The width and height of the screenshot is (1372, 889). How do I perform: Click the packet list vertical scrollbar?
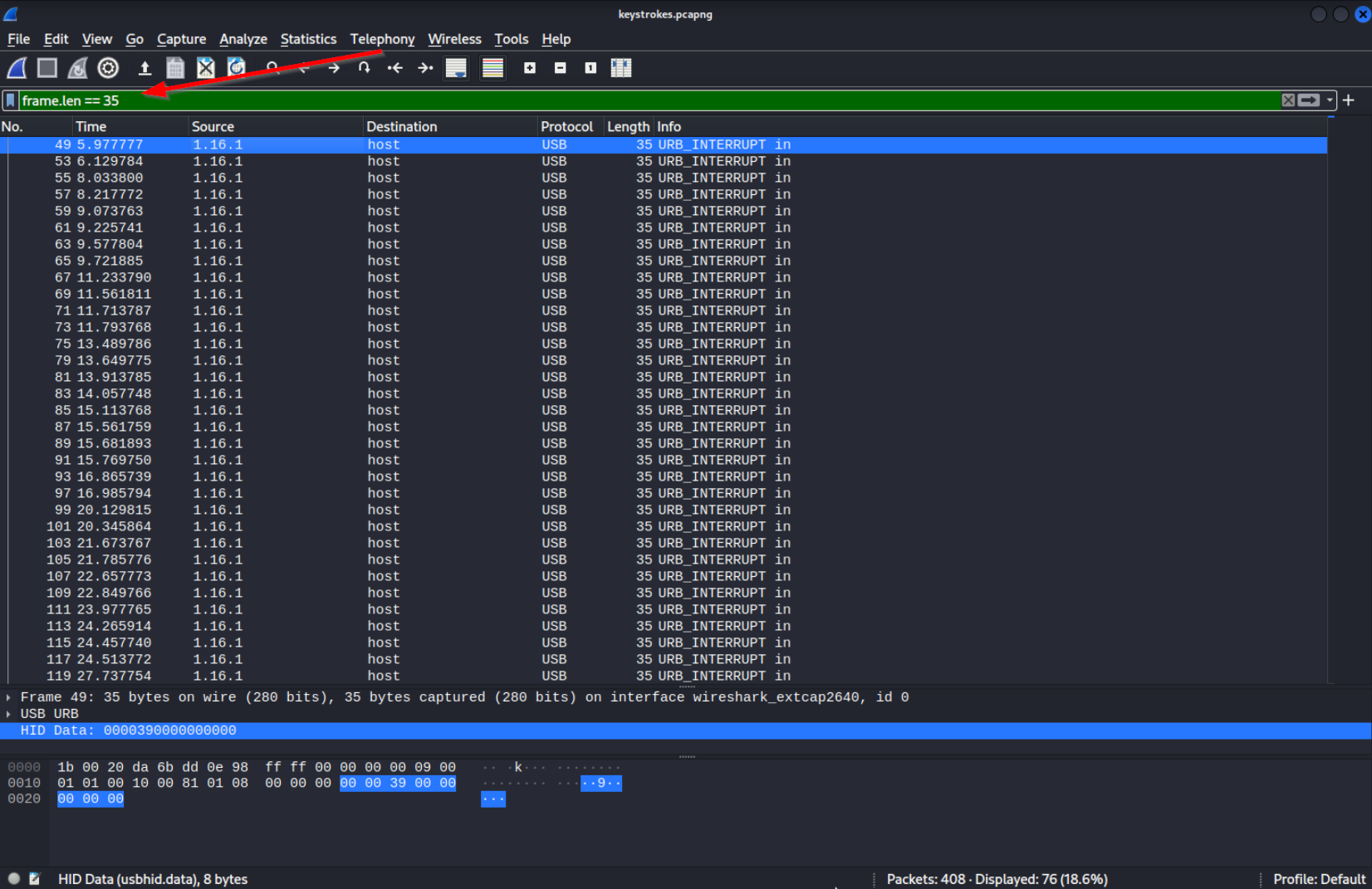point(1331,400)
